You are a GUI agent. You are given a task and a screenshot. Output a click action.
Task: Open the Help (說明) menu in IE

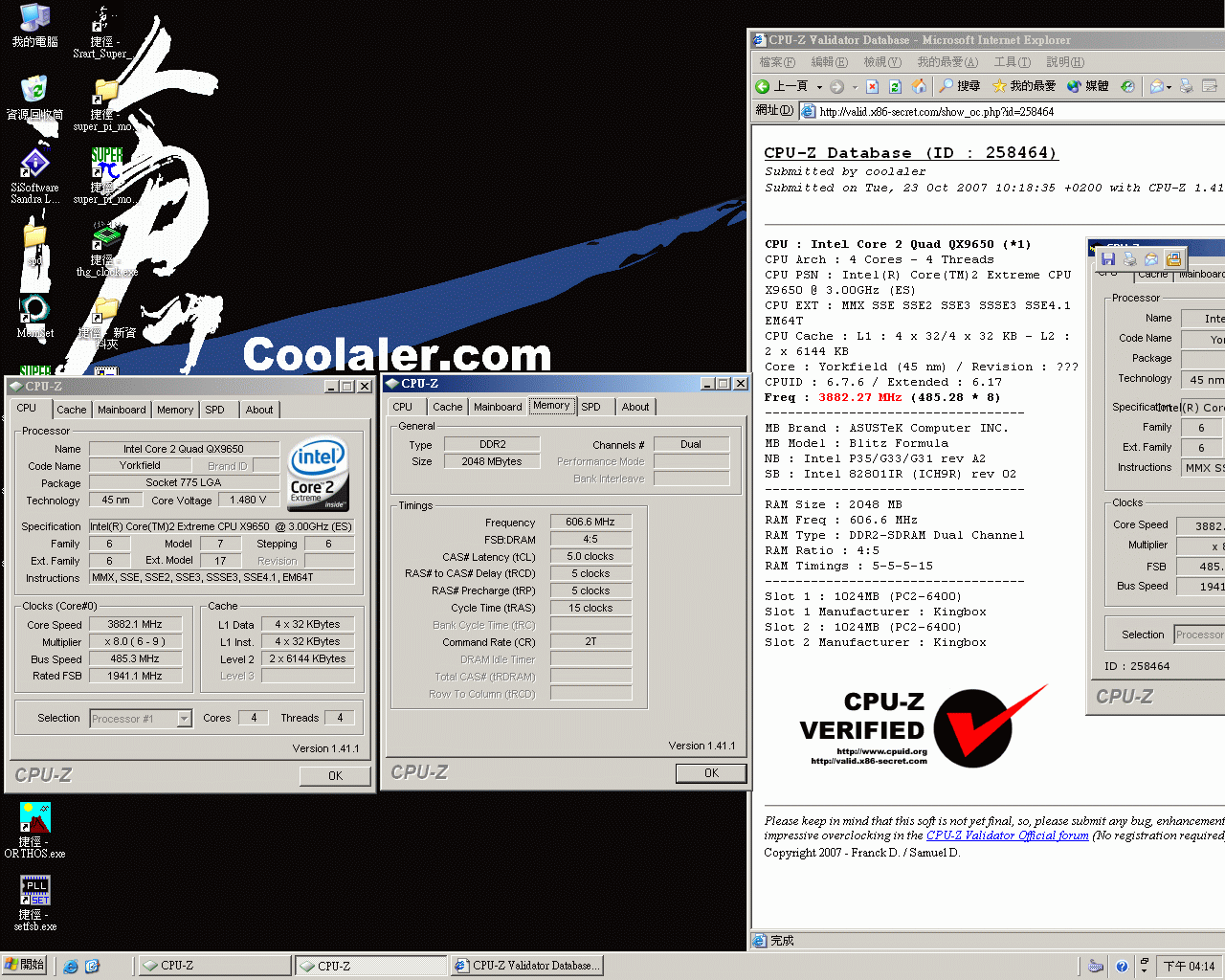point(1065,62)
